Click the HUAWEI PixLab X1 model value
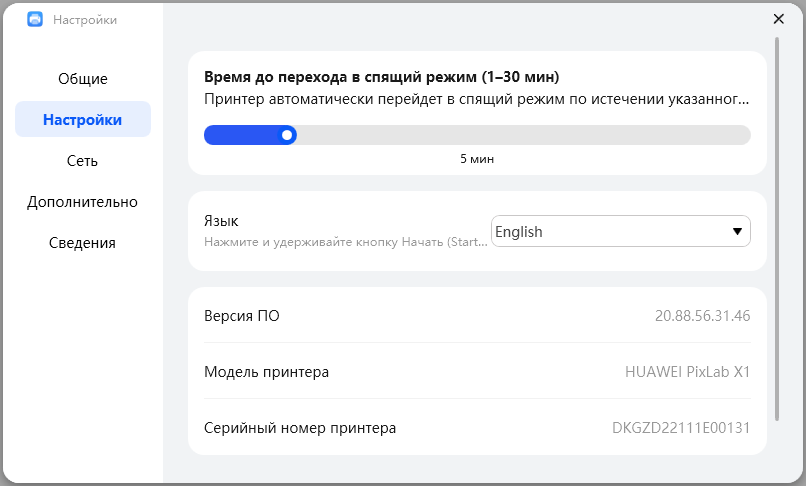Viewport: 806px width, 486px height. [687, 372]
